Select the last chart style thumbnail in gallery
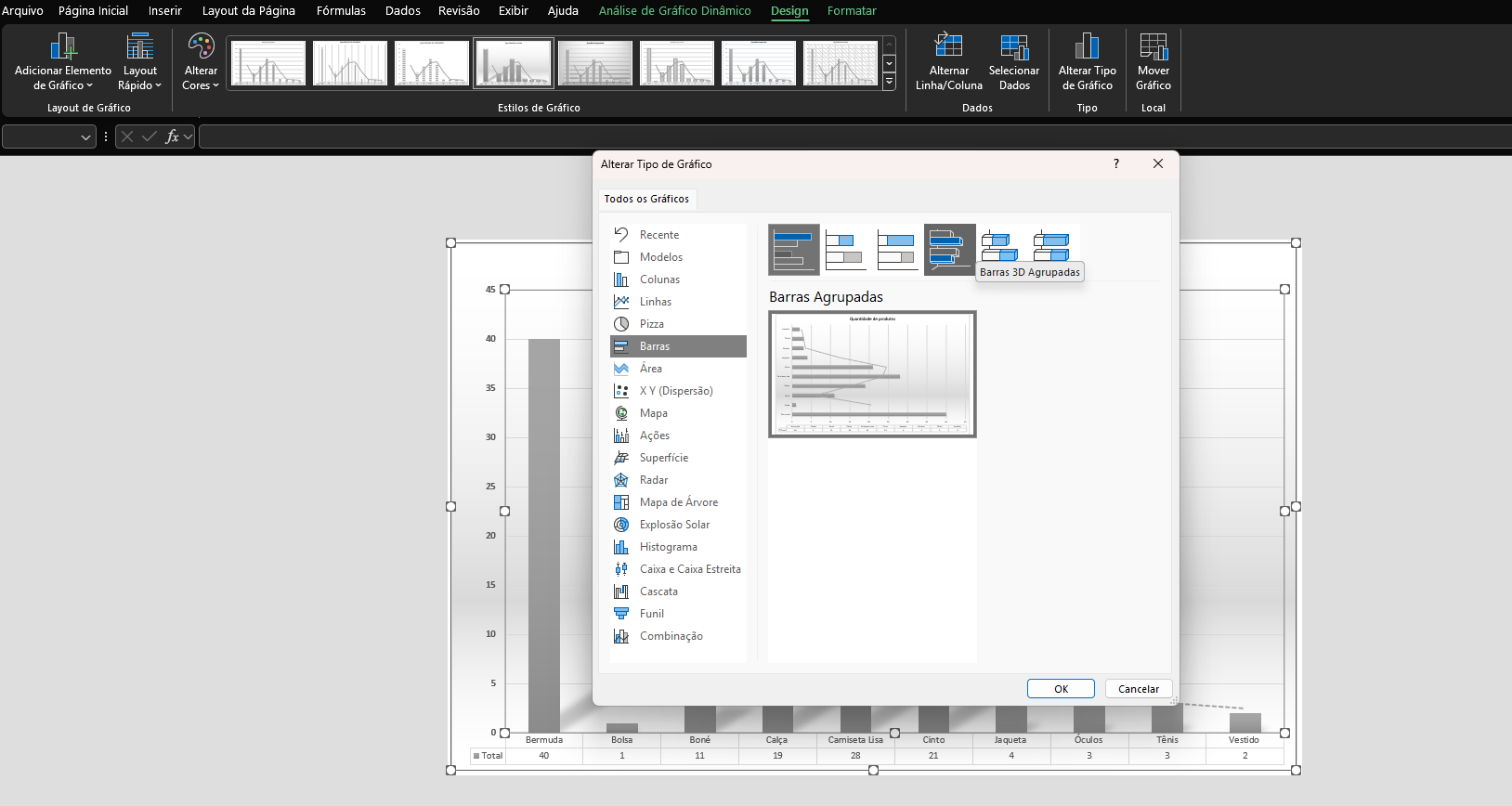 (x=841, y=63)
